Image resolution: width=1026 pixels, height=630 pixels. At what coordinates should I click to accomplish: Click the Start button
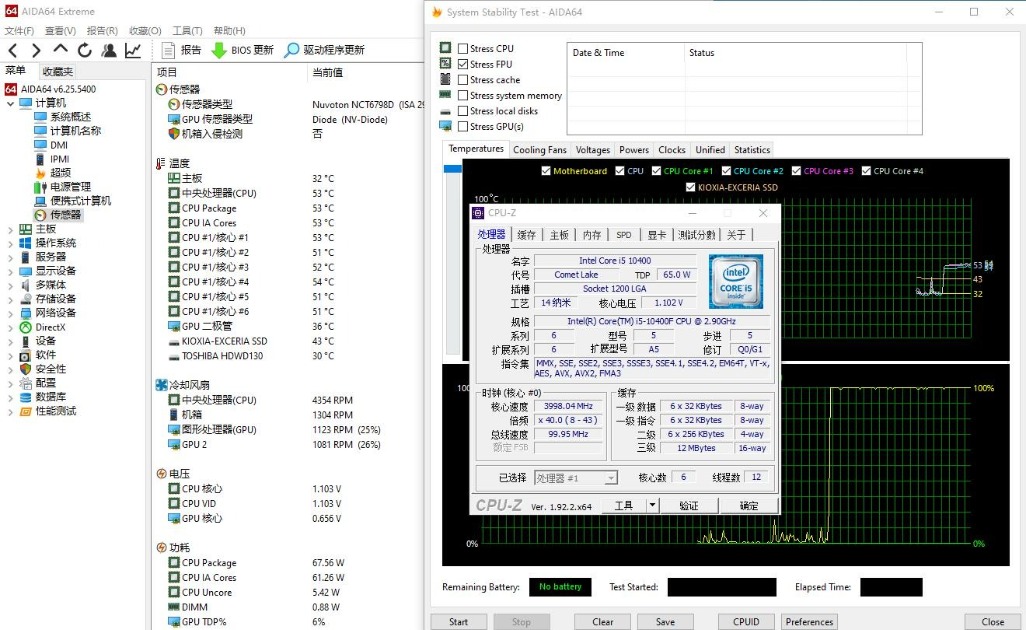pos(459,622)
